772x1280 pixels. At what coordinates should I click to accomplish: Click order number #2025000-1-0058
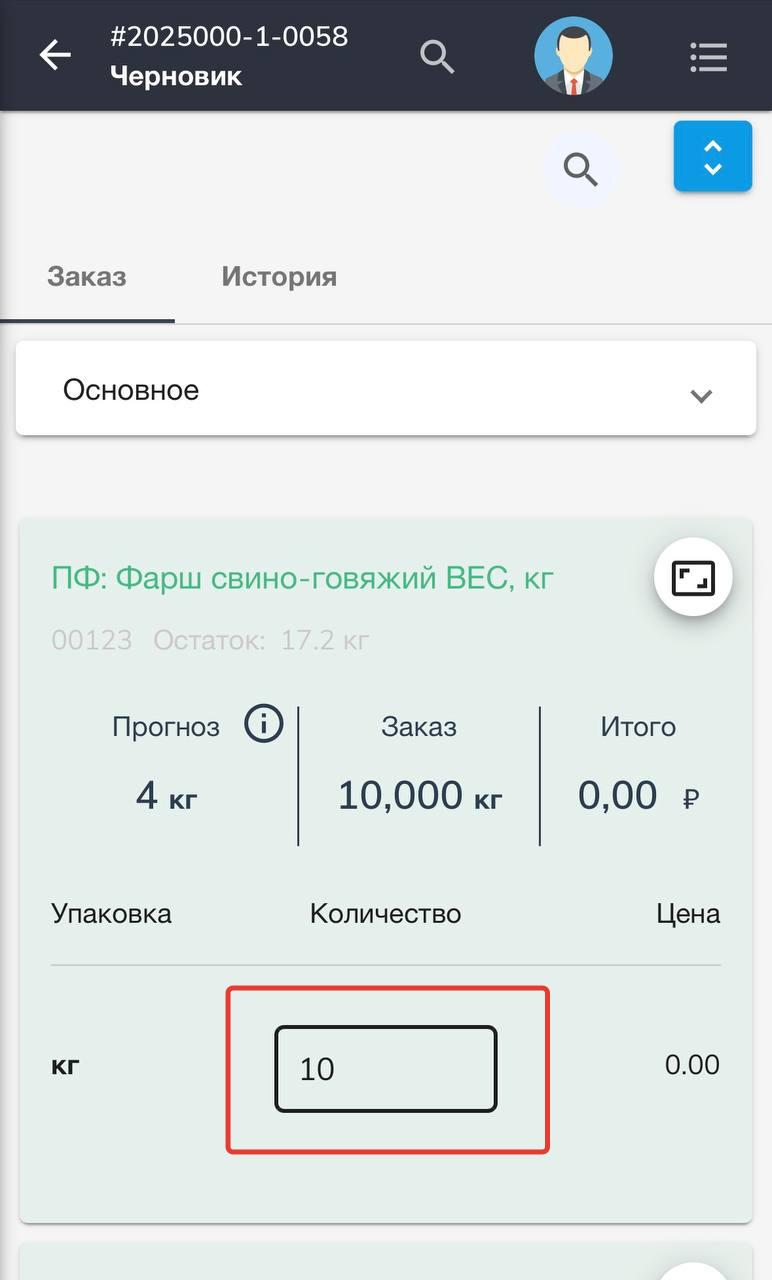coord(229,37)
